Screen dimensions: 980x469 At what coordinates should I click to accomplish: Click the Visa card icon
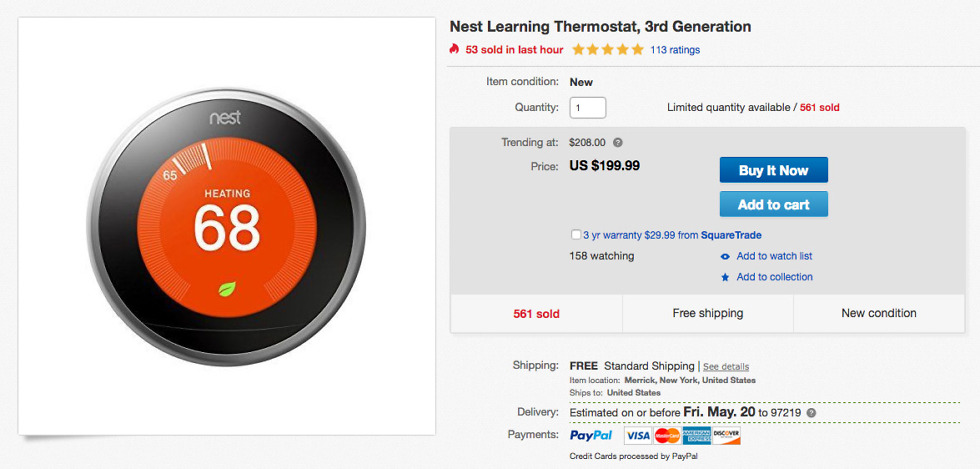tap(638, 436)
